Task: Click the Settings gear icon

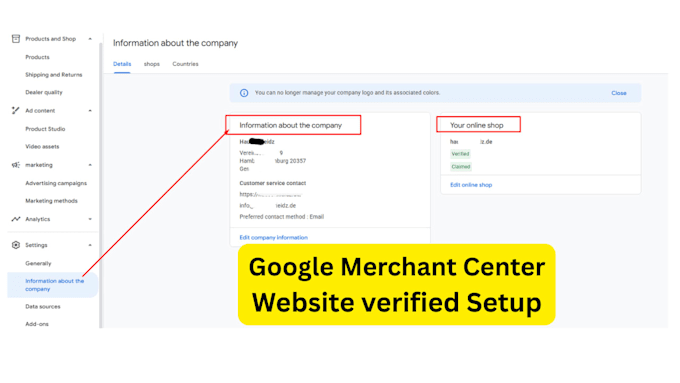Action: [x=16, y=245]
